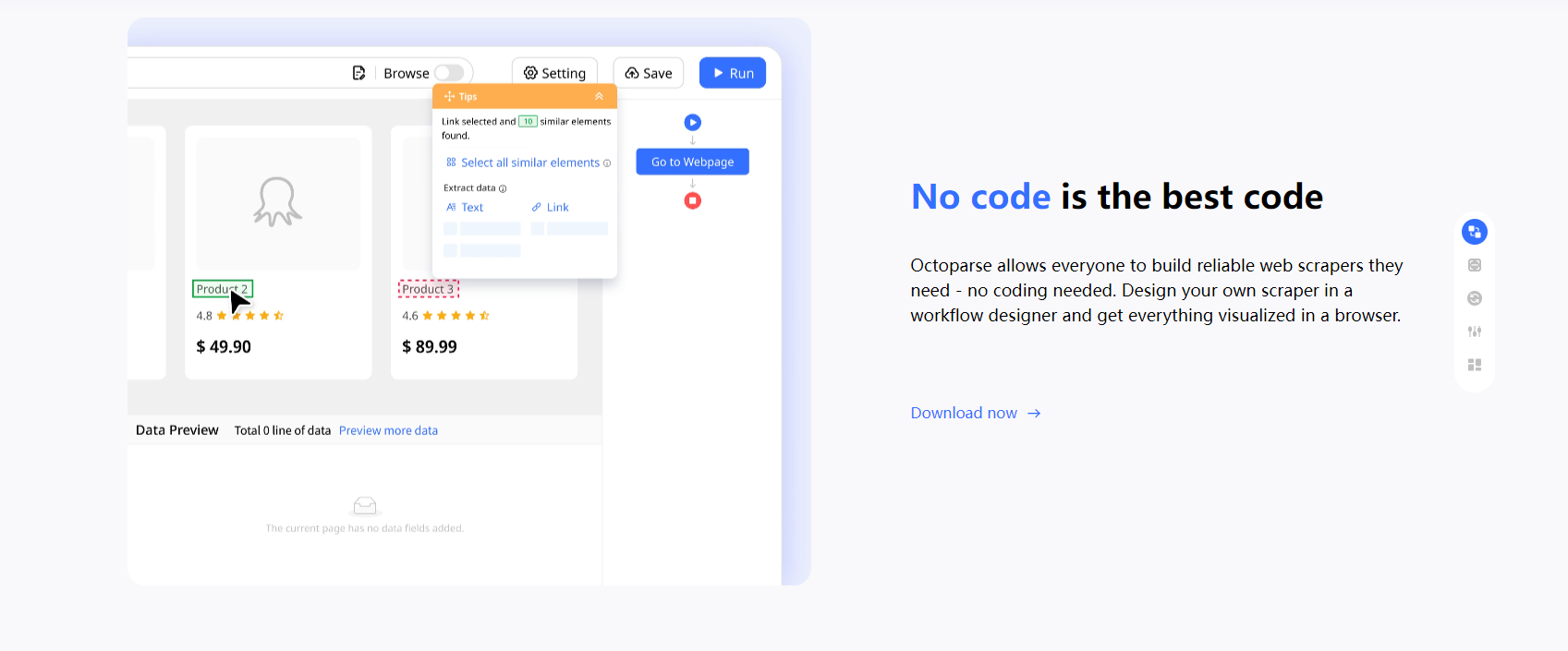Click the Save button
The image size is (1568, 651).
649,73
